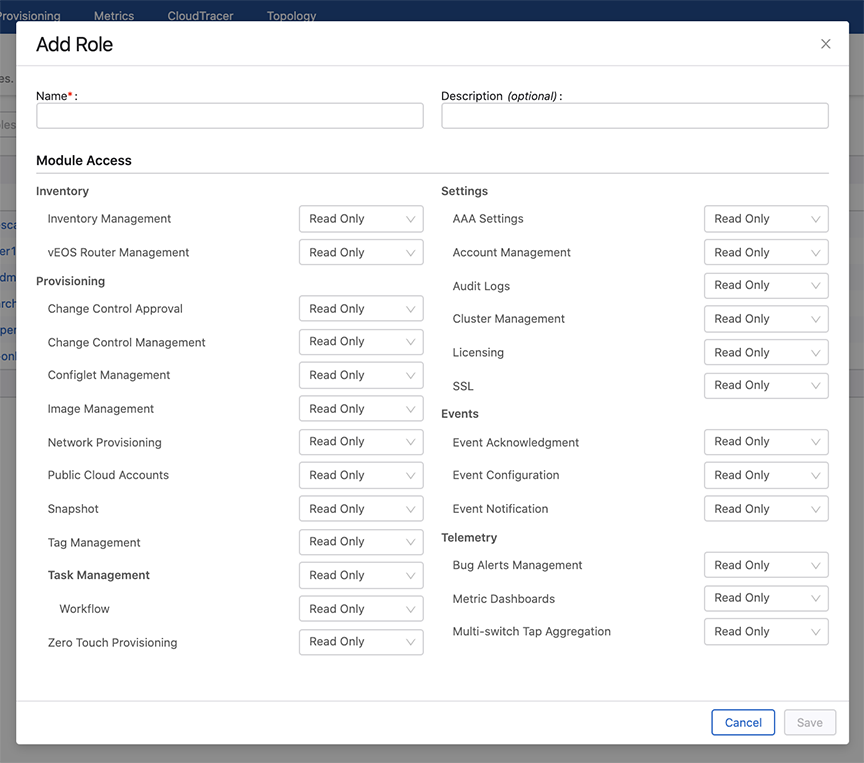Open the Provisioning tab in background

(29, 15)
